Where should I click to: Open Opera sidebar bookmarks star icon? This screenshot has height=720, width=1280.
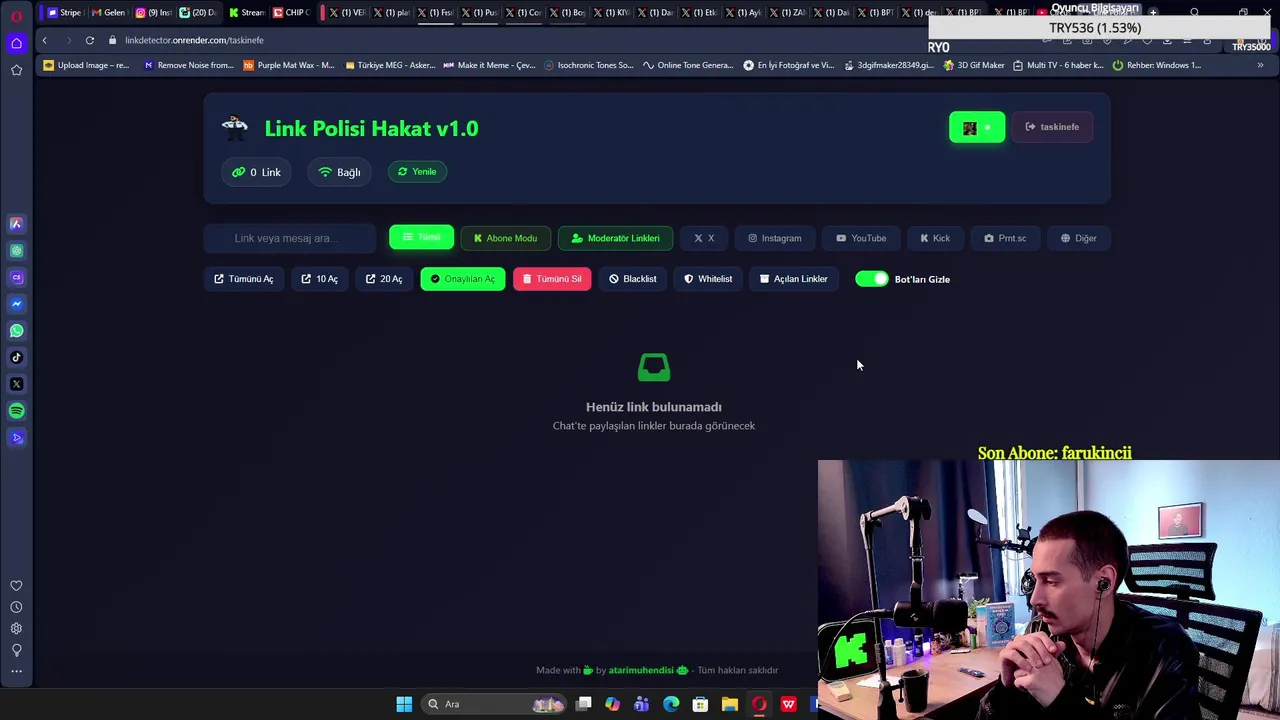(16, 70)
